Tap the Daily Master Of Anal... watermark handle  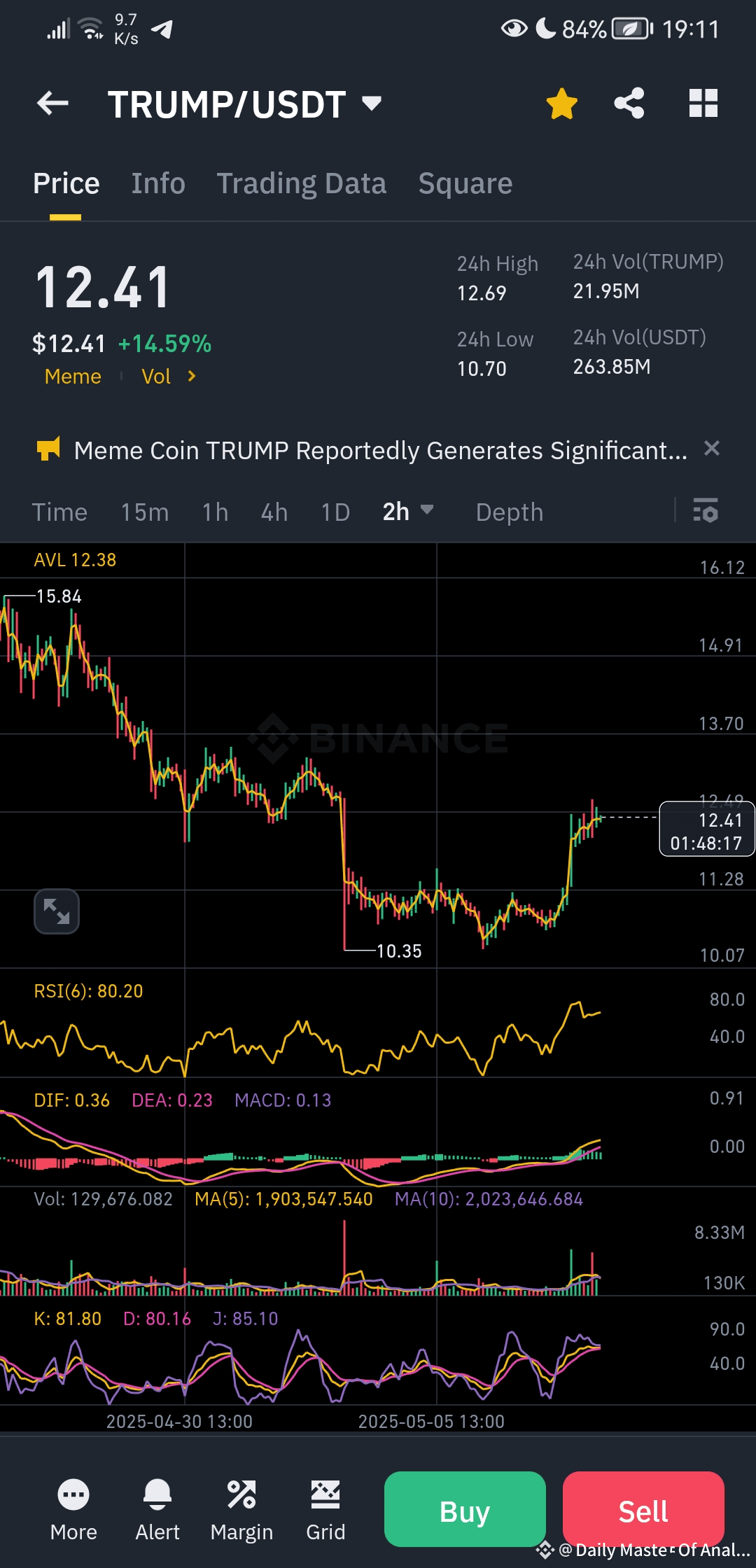[654, 1550]
